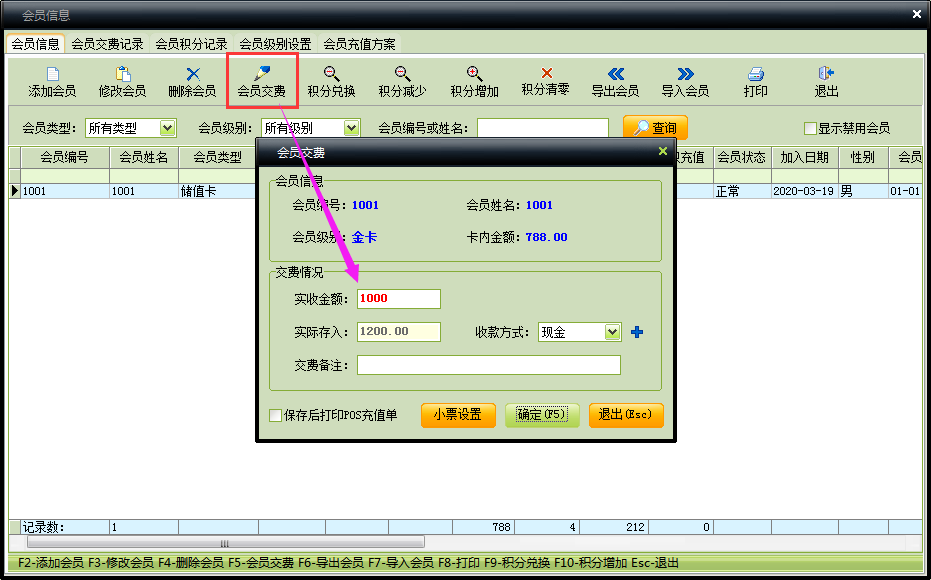Open the 会员级别 dropdown list
The height and width of the screenshot is (580, 931).
351,128
